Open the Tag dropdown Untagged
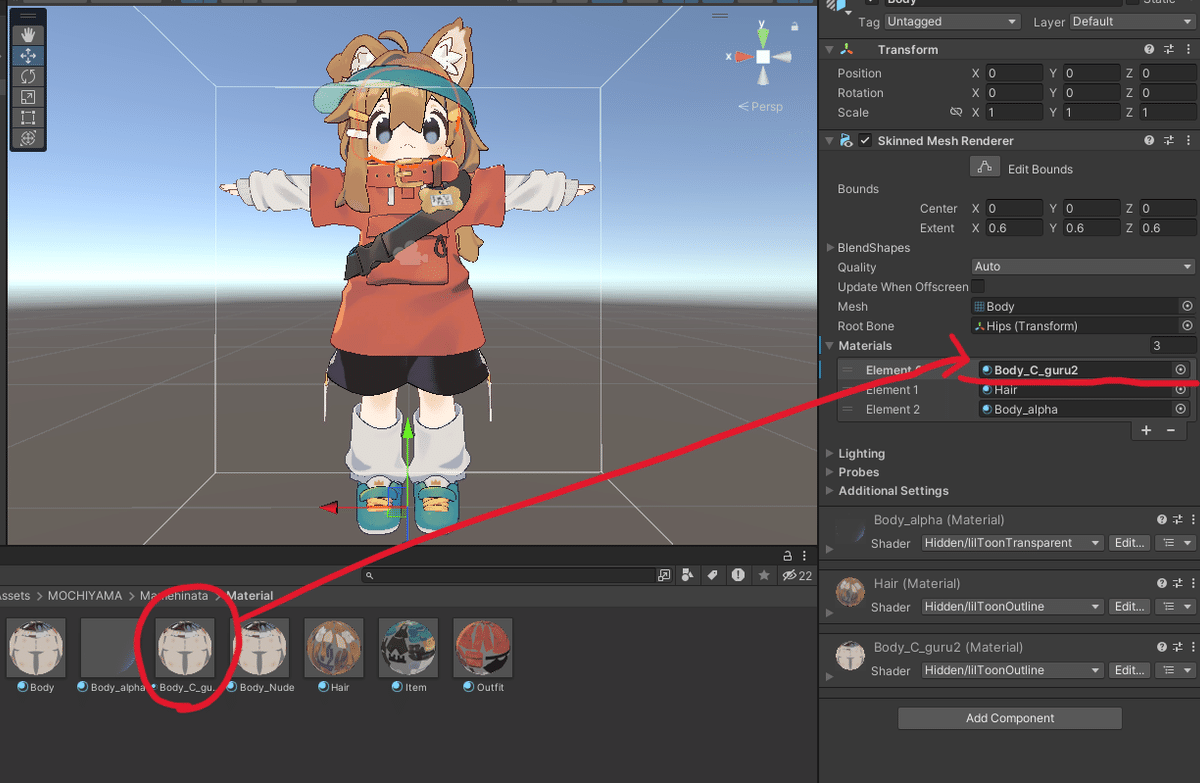1200x783 pixels. pos(952,21)
